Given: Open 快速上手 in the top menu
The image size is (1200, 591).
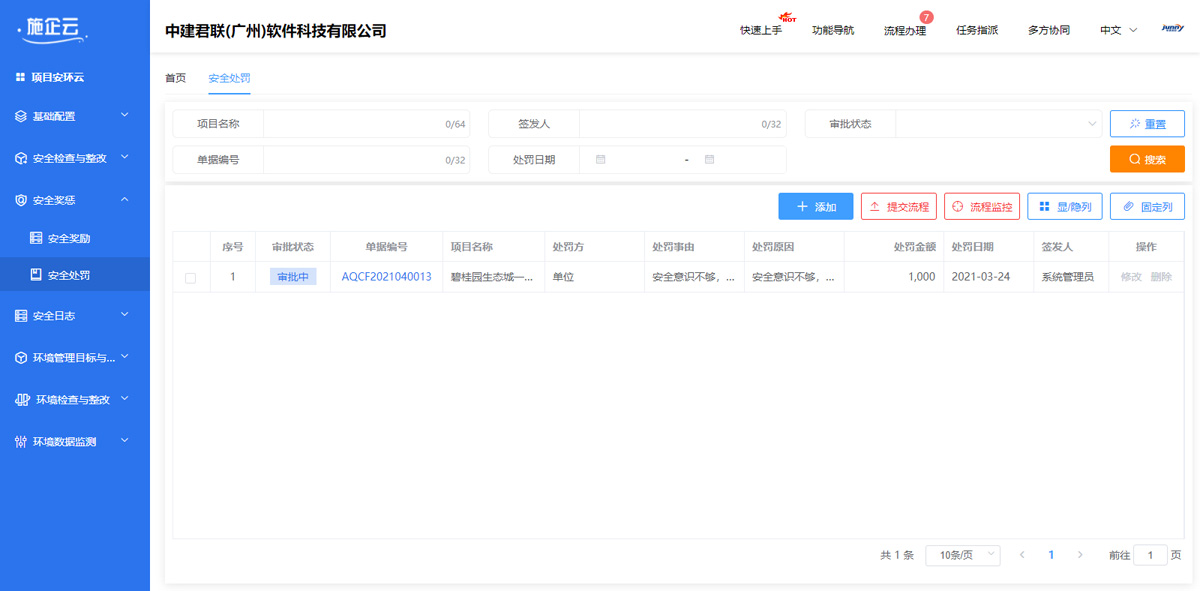Looking at the screenshot, I should (761, 30).
